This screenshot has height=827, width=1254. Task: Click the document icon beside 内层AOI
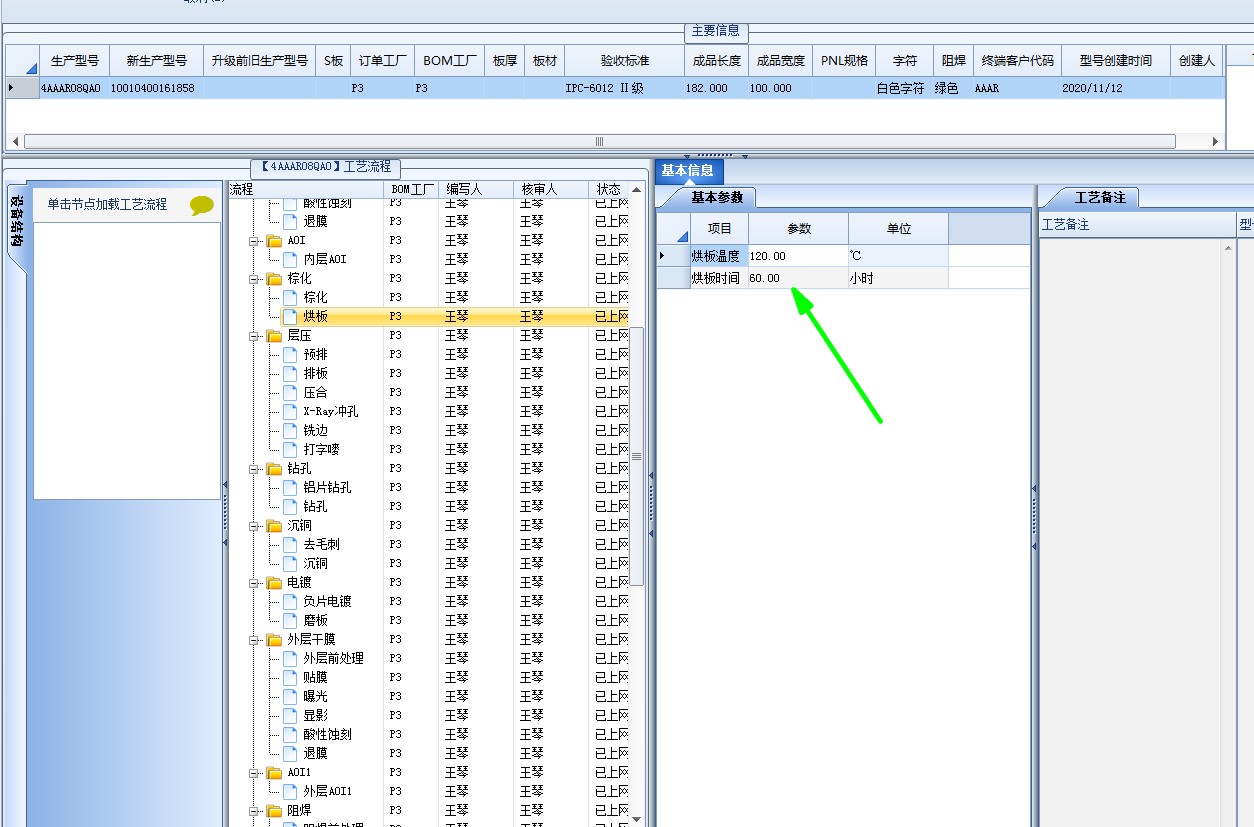(290, 259)
